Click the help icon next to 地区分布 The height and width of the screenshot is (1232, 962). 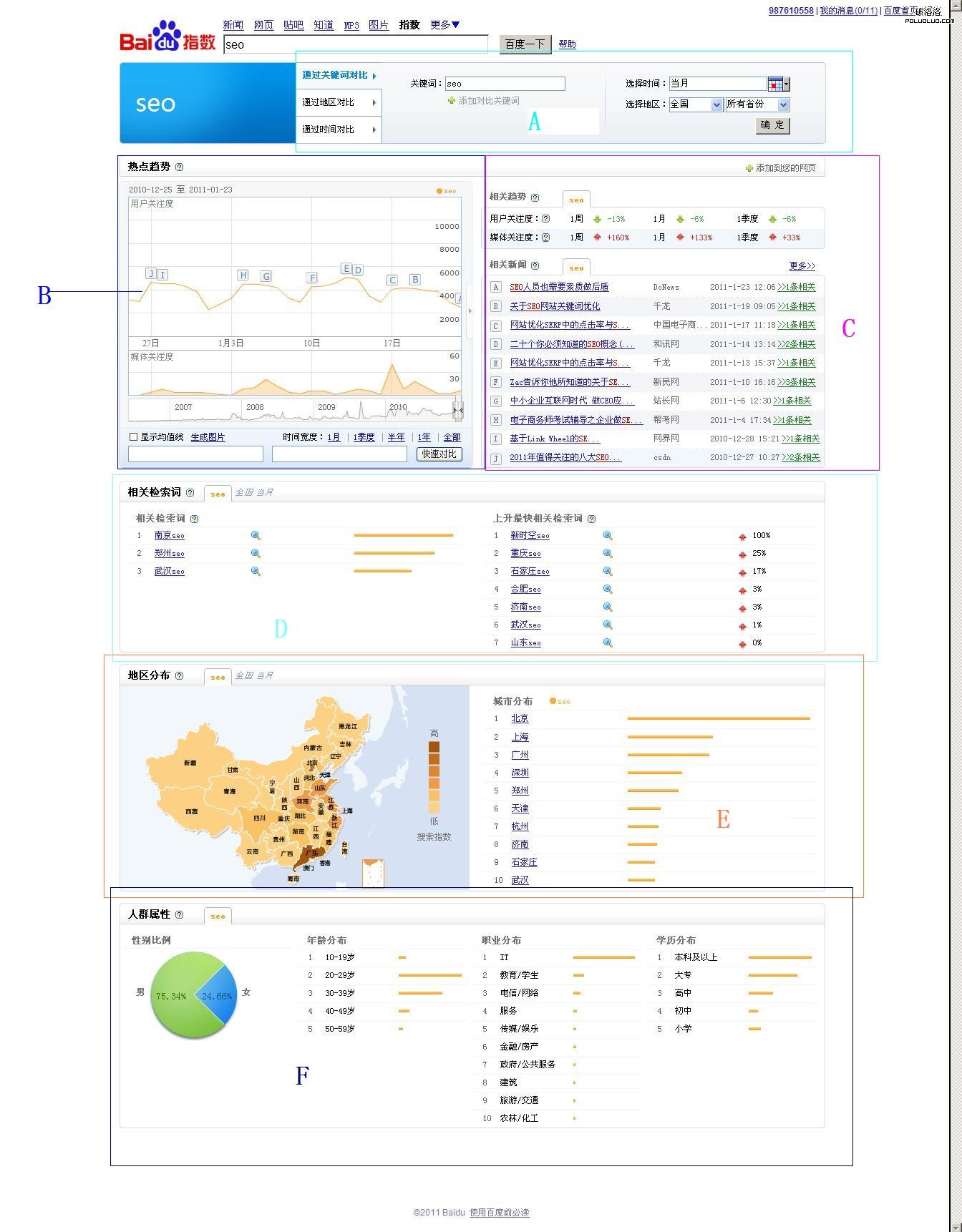point(179,675)
